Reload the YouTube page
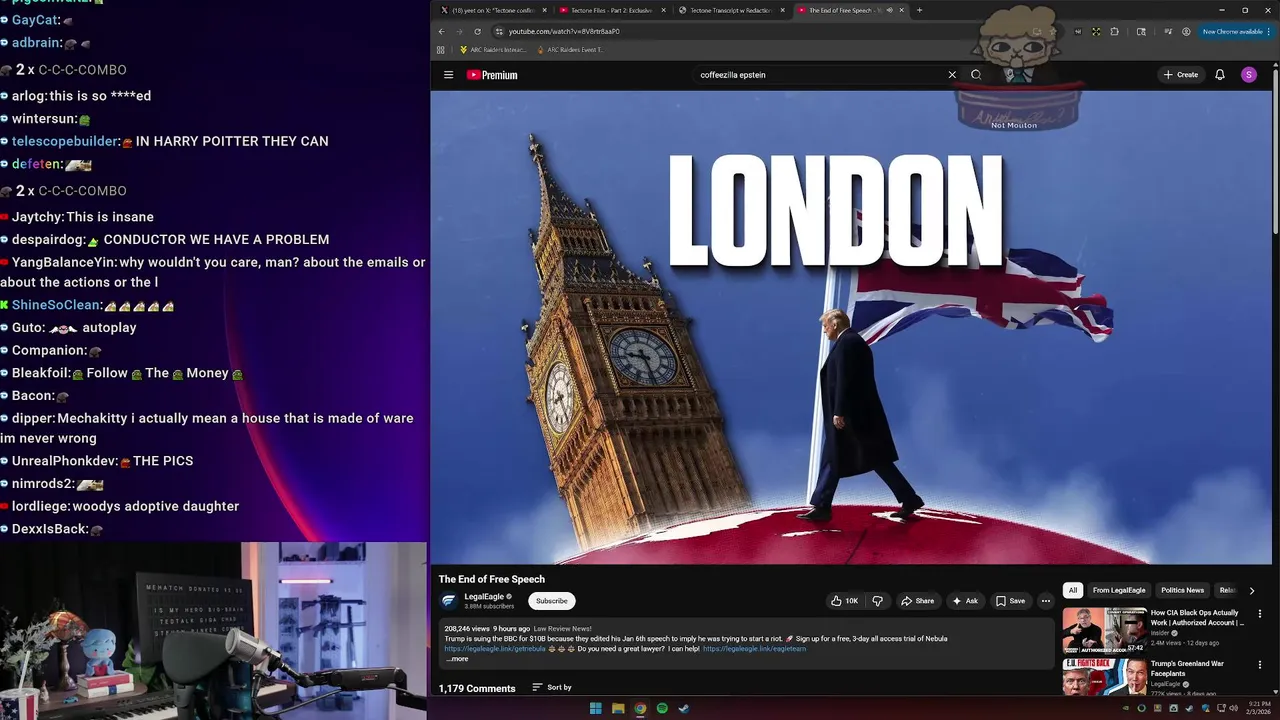Viewport: 1280px width, 720px height. tap(477, 31)
